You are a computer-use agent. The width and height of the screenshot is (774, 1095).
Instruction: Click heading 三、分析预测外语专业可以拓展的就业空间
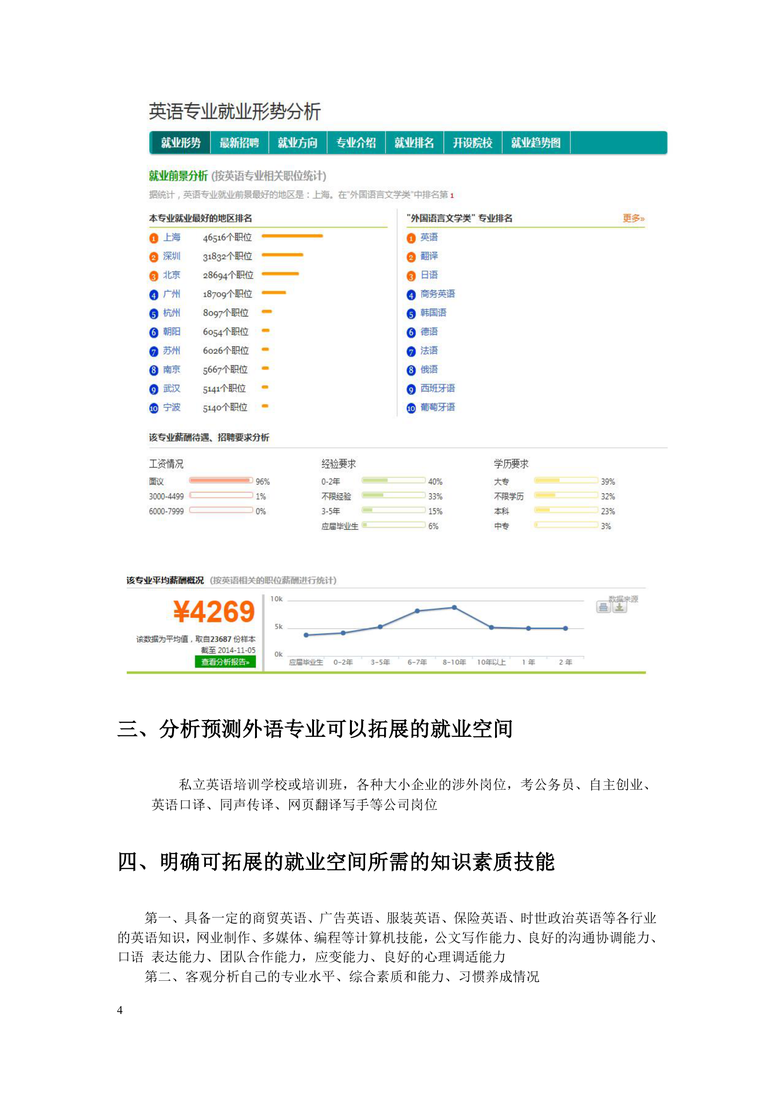[315, 729]
